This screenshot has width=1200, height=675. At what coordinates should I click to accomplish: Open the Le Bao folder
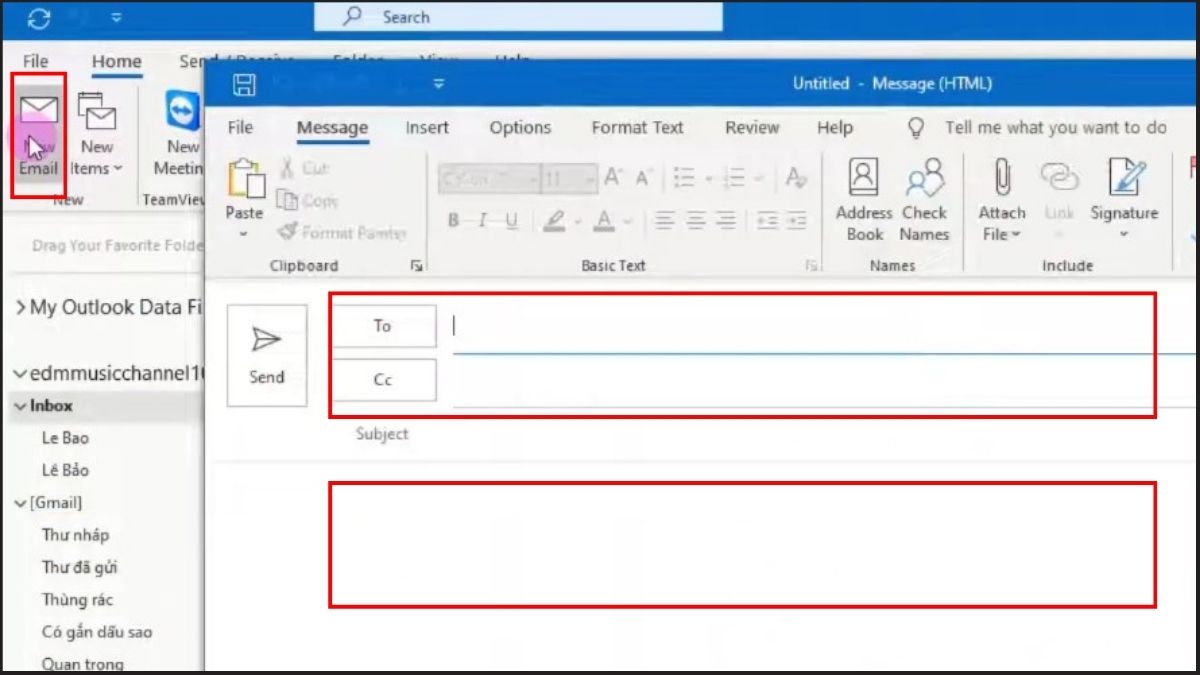pyautogui.click(x=65, y=438)
